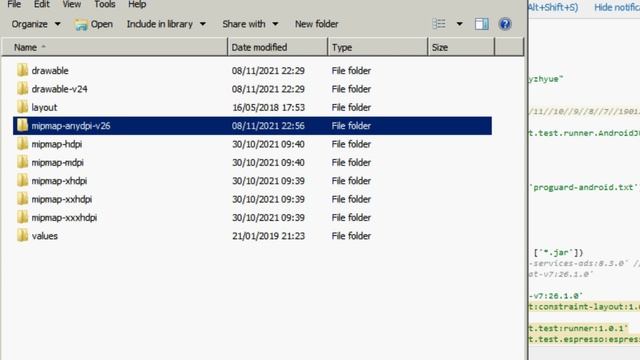Select the values folder icon
This screenshot has width=640, height=360.
(x=22, y=236)
